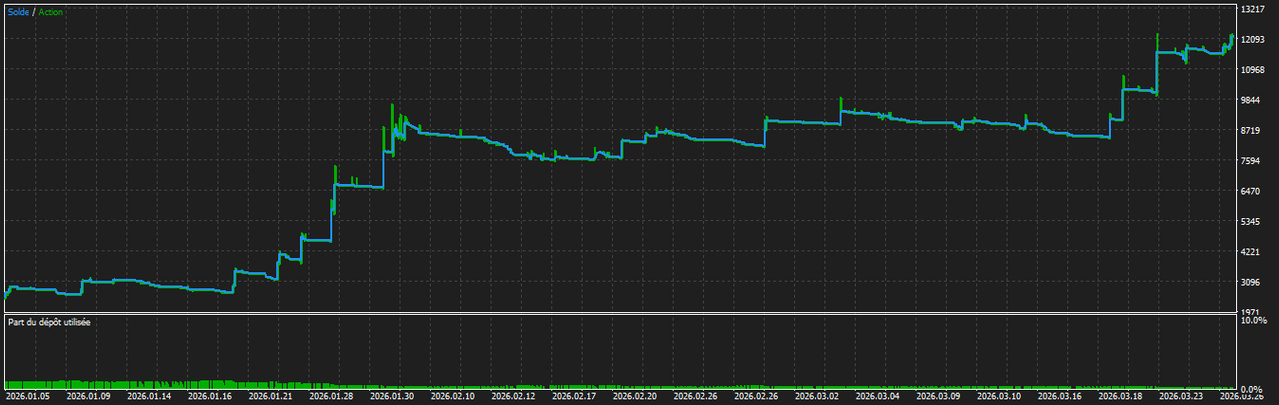Click the 2026.02.17 date label

click(575, 398)
